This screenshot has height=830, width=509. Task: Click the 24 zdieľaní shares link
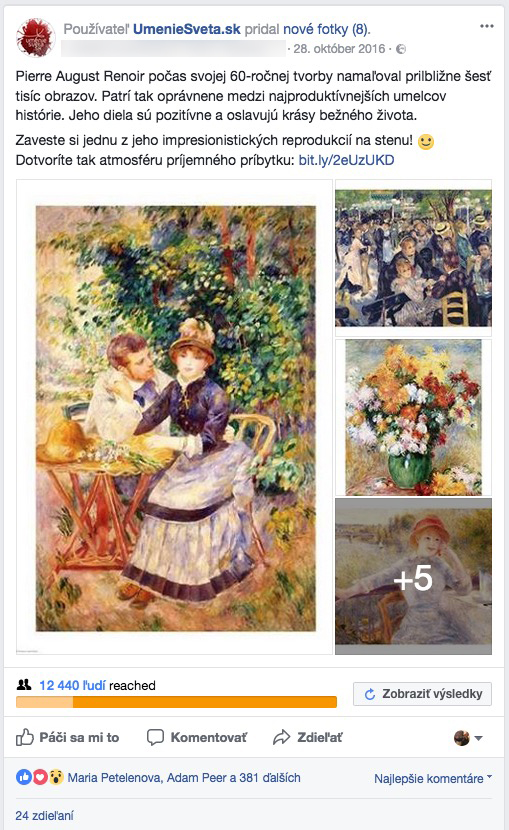pyautogui.click(x=44, y=815)
